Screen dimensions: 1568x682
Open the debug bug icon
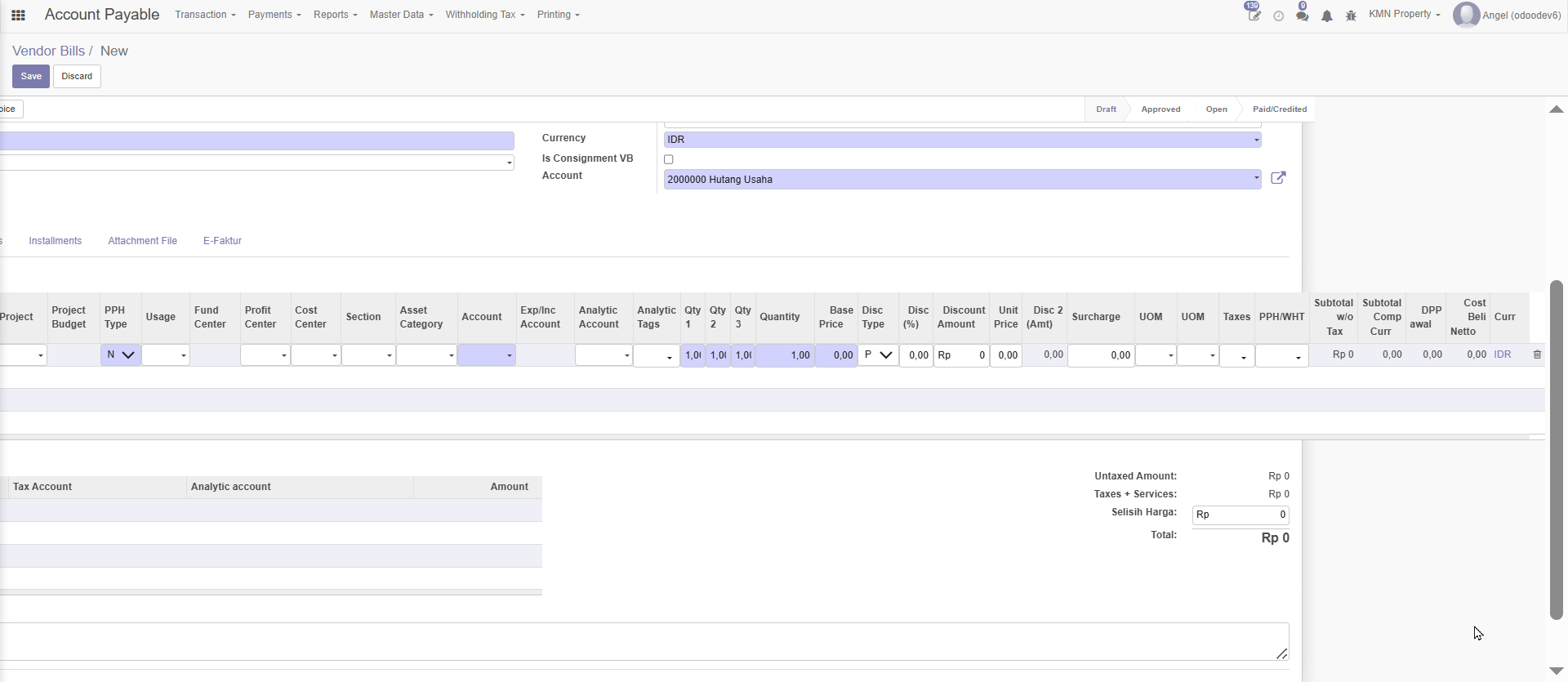click(x=1352, y=16)
